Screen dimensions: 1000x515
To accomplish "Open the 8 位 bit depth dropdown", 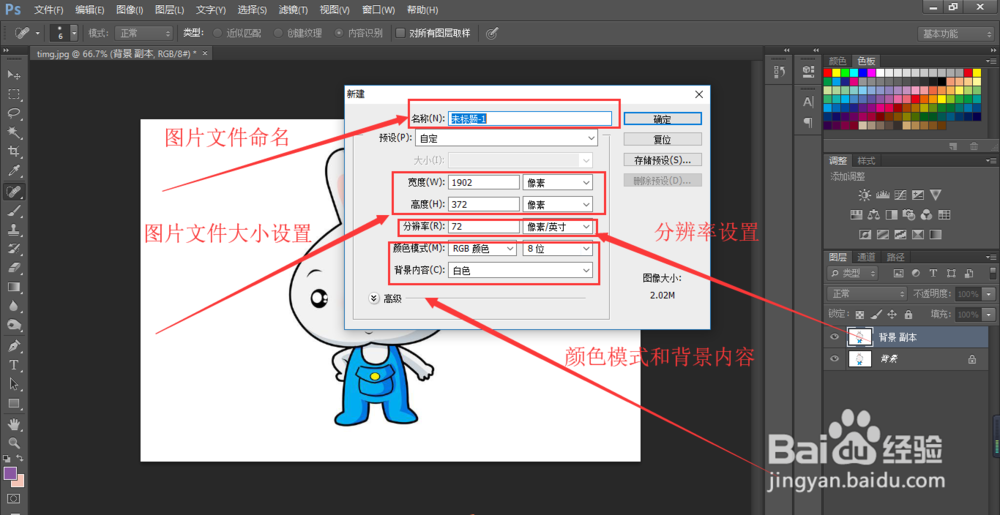I will 557,249.
